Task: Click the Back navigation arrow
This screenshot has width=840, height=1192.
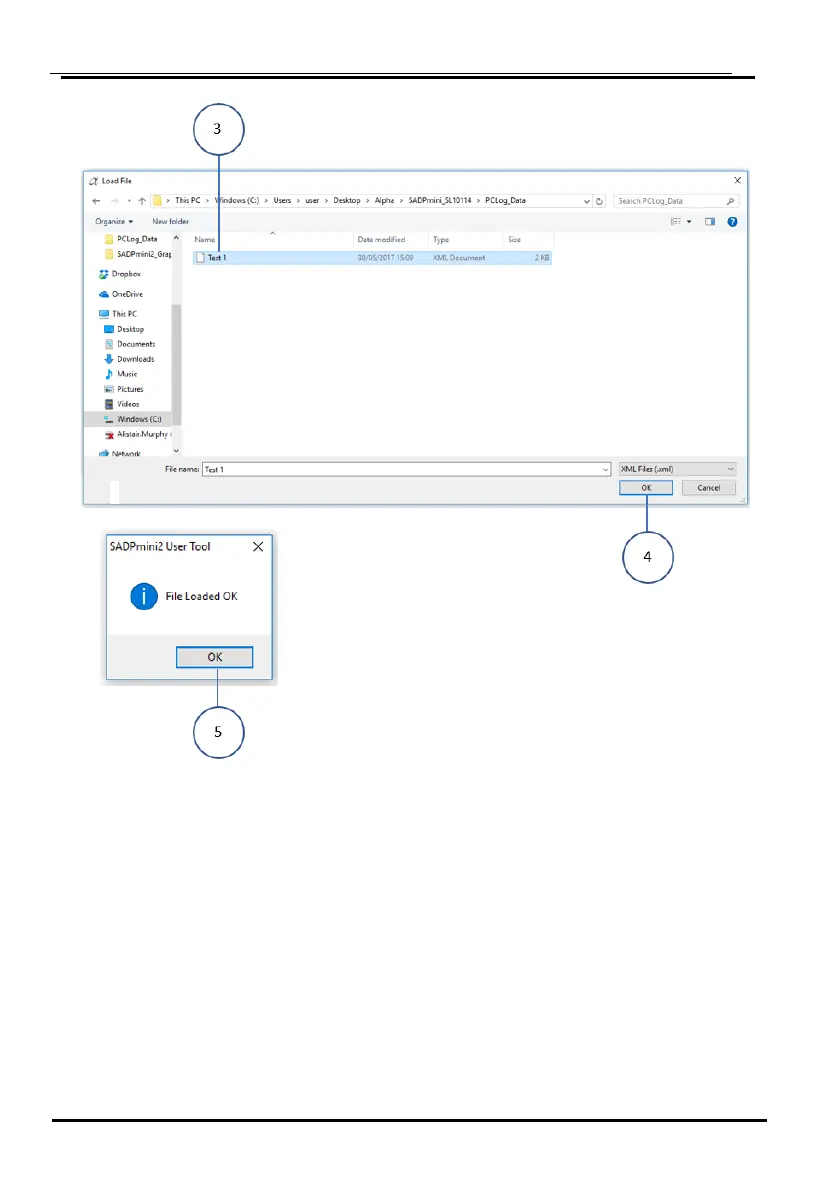Action: click(96, 201)
